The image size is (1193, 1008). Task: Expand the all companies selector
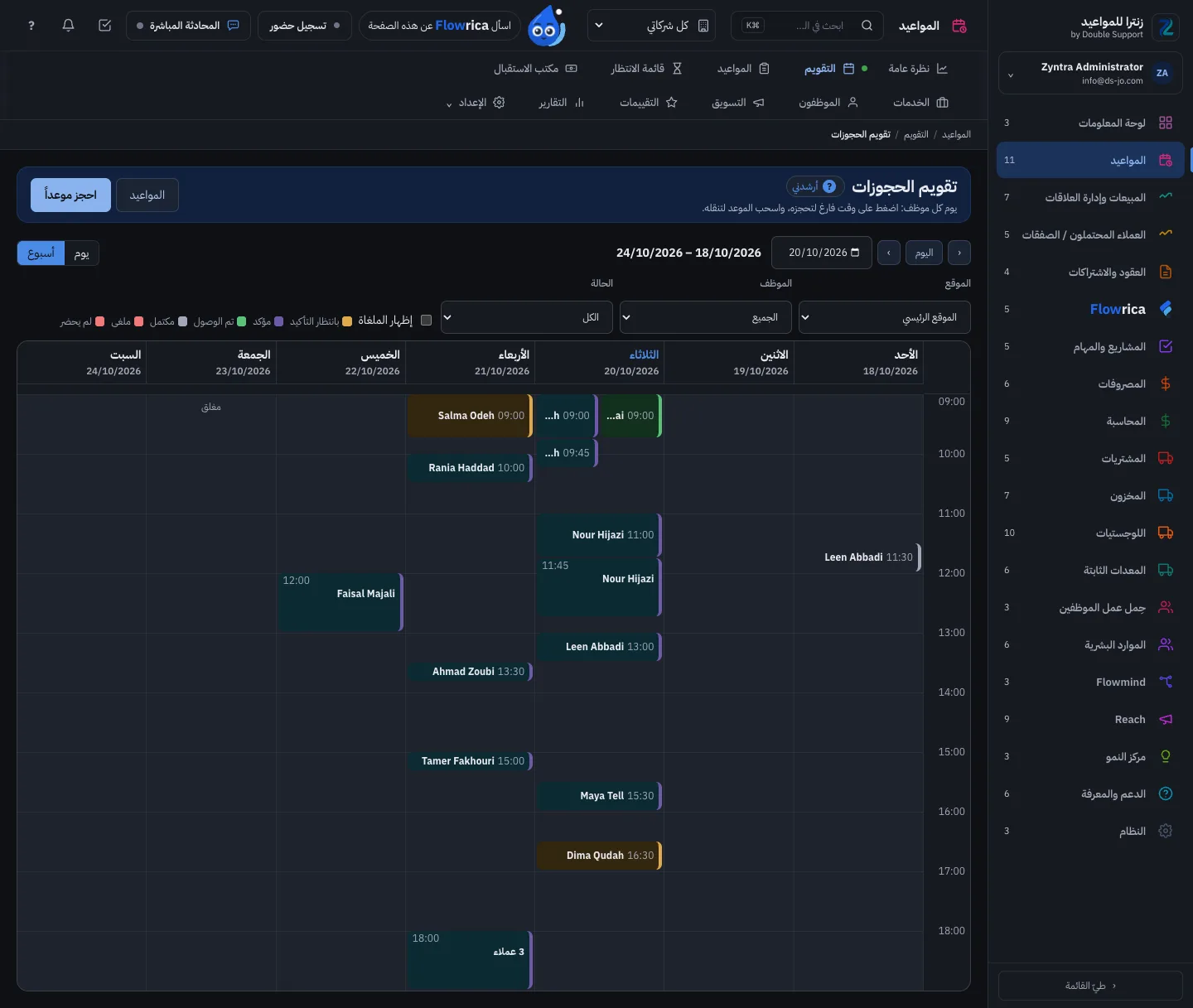[x=653, y=26]
